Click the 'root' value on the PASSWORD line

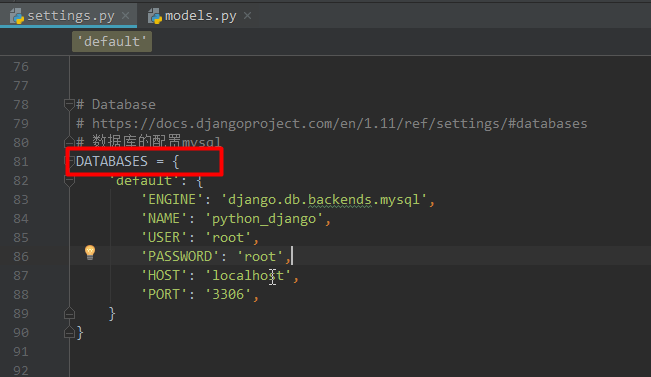260,257
